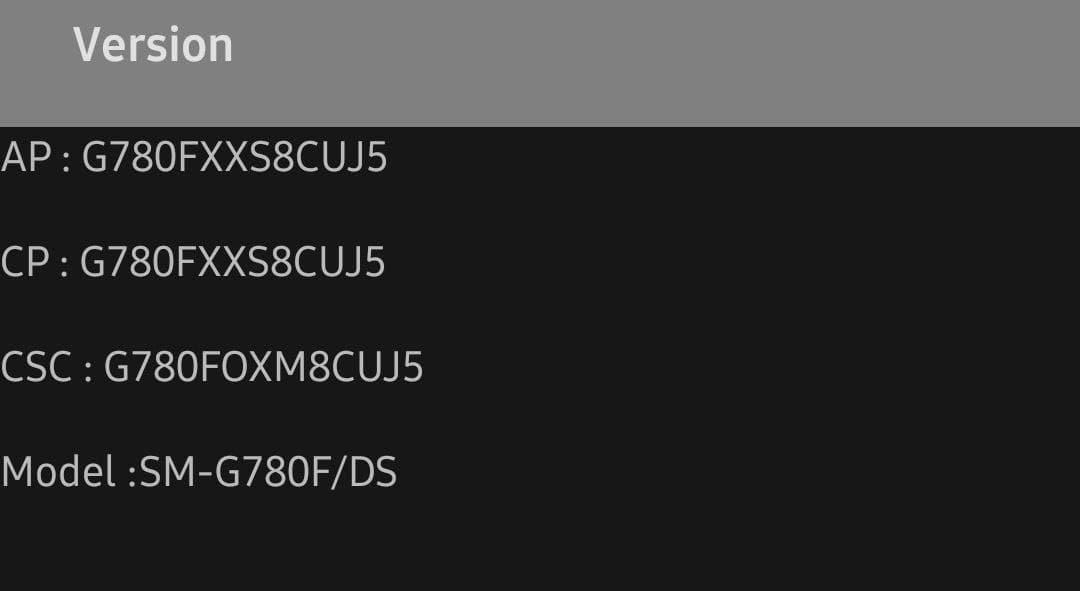This screenshot has width=1080, height=591.
Task: Click the SM-G780F/DS model value
Action: (269, 473)
